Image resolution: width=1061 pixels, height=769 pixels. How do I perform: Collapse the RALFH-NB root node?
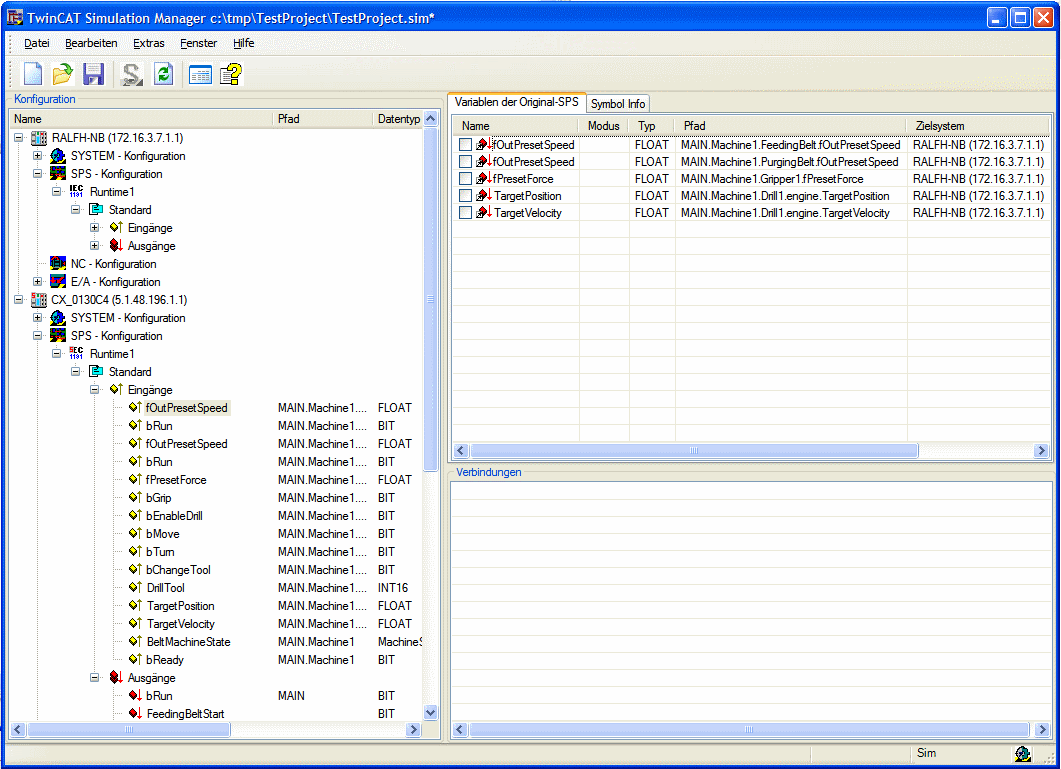pyautogui.click(x=19, y=137)
